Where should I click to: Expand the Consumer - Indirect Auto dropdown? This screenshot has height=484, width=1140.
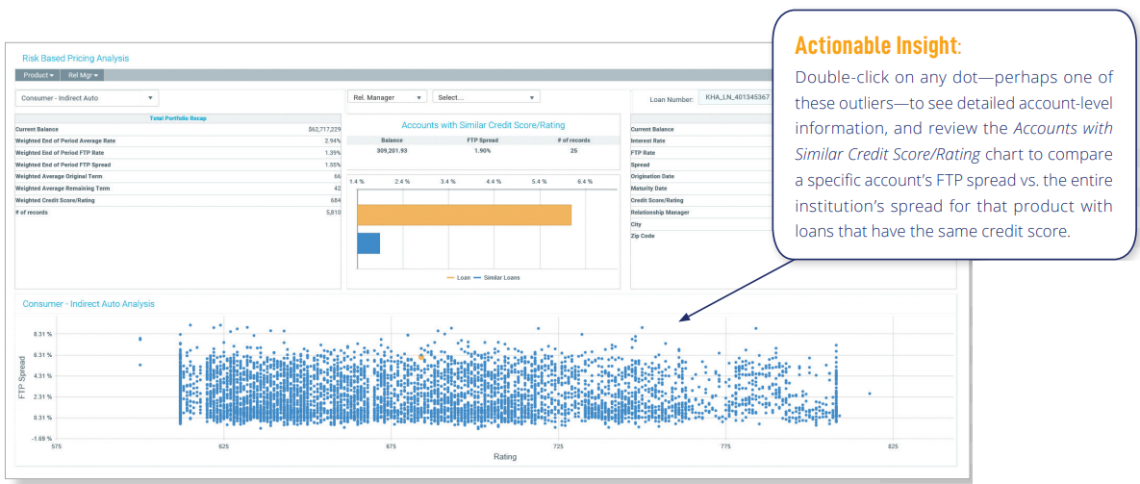pyautogui.click(x=88, y=98)
